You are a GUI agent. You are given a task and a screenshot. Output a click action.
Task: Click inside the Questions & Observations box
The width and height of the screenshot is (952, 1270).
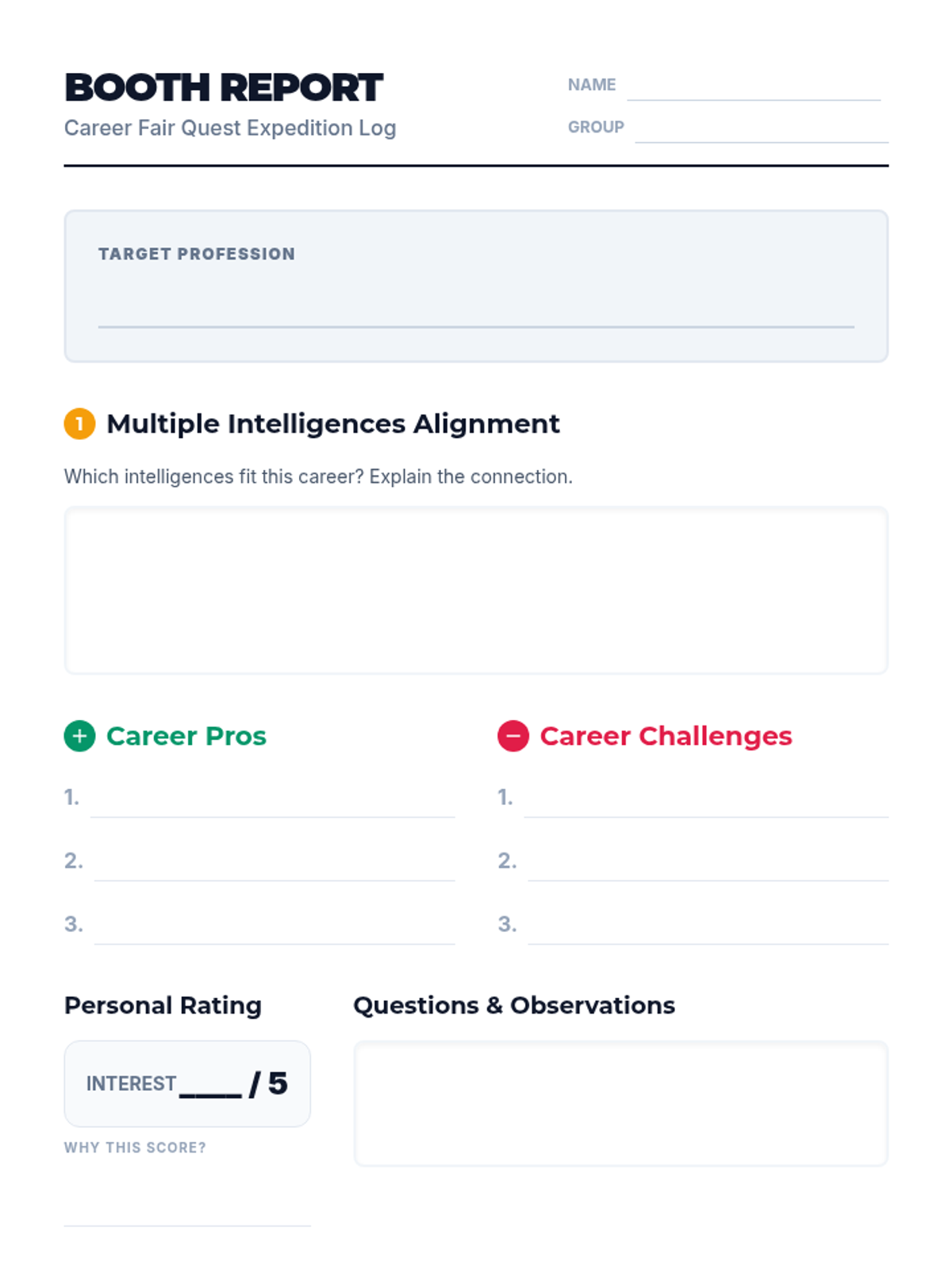click(x=620, y=1103)
